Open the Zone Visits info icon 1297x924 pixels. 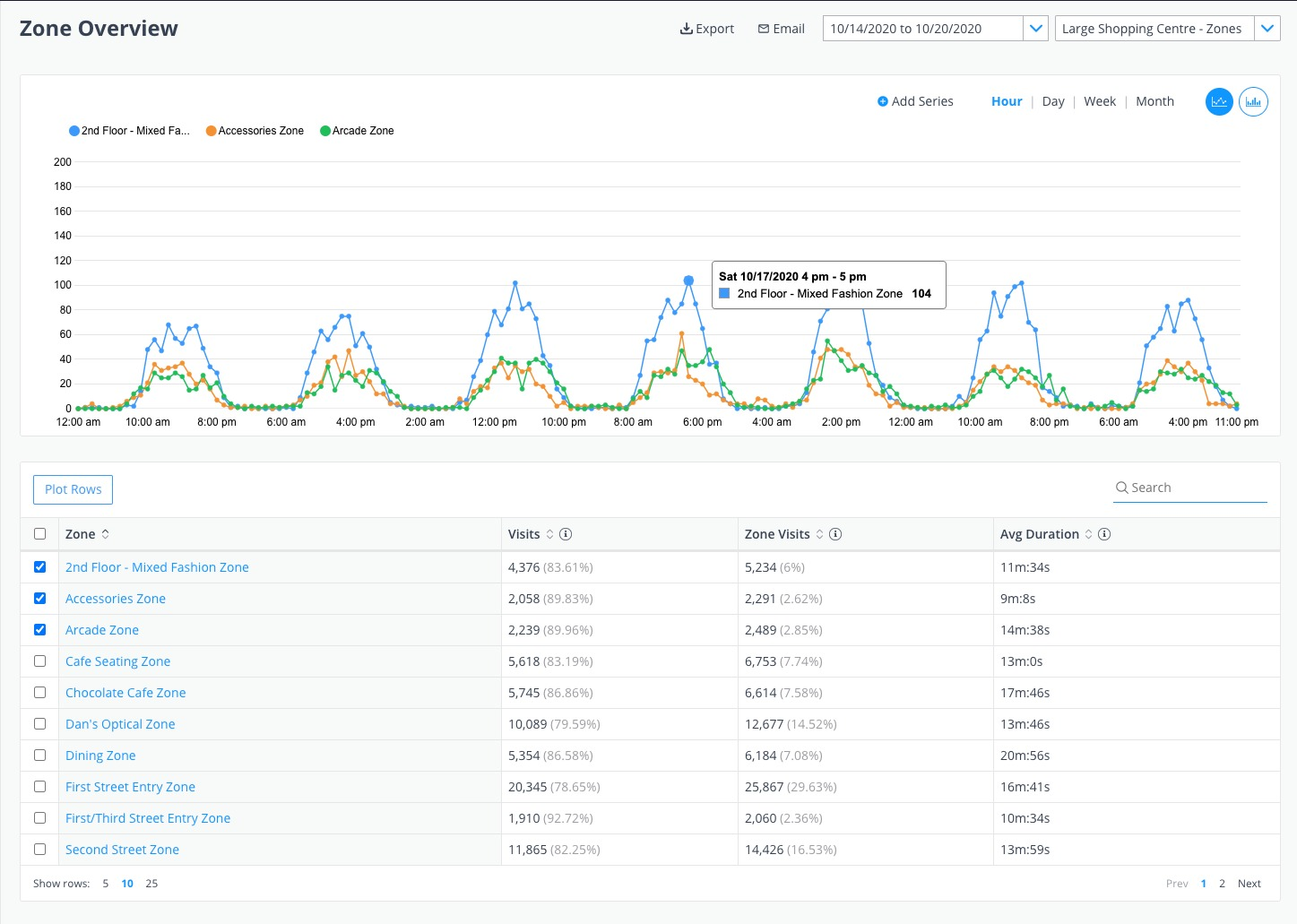click(x=835, y=533)
